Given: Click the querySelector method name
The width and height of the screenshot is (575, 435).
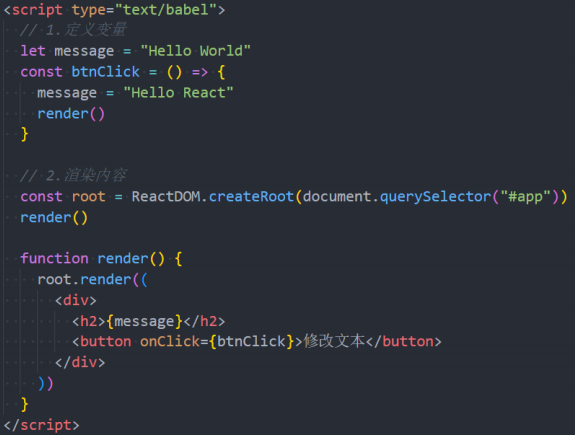Looking at the screenshot, I should [435, 197].
